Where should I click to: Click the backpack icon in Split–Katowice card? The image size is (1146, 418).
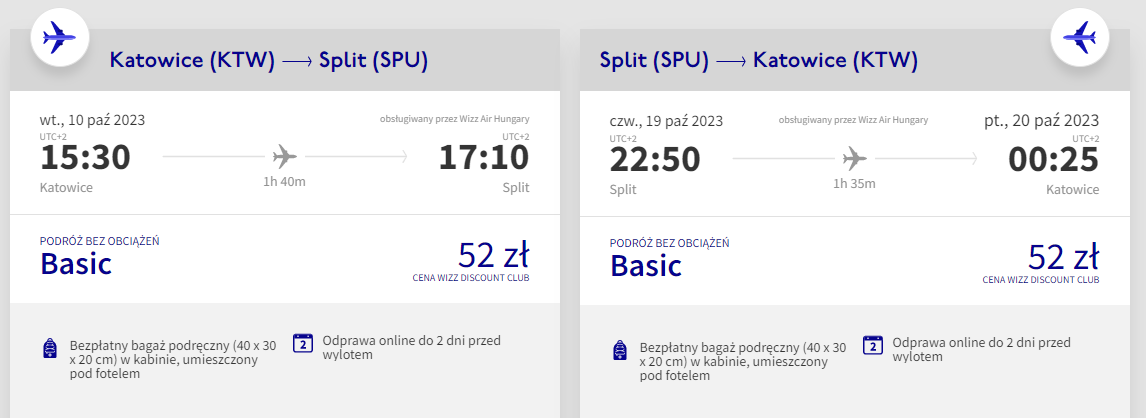620,350
